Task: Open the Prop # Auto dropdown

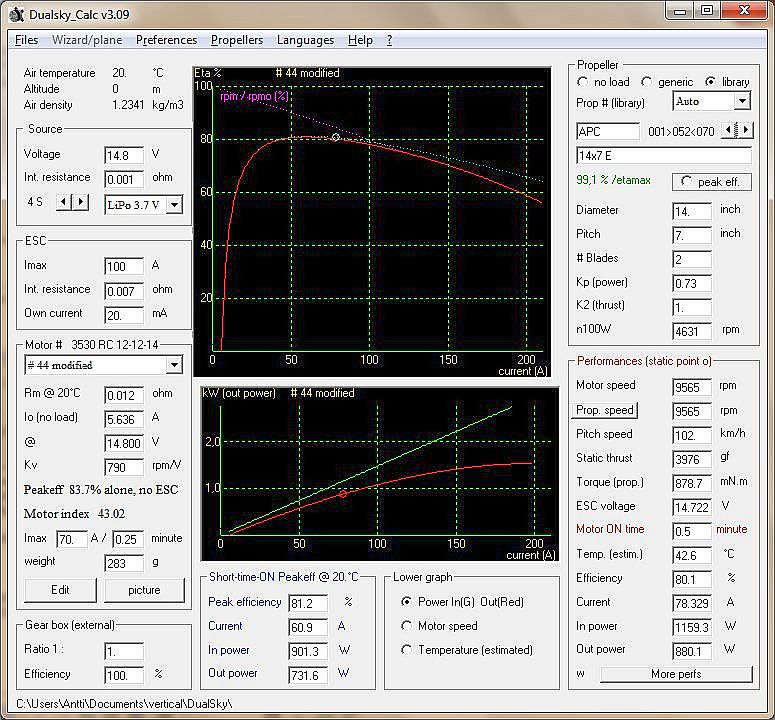Action: [x=741, y=102]
